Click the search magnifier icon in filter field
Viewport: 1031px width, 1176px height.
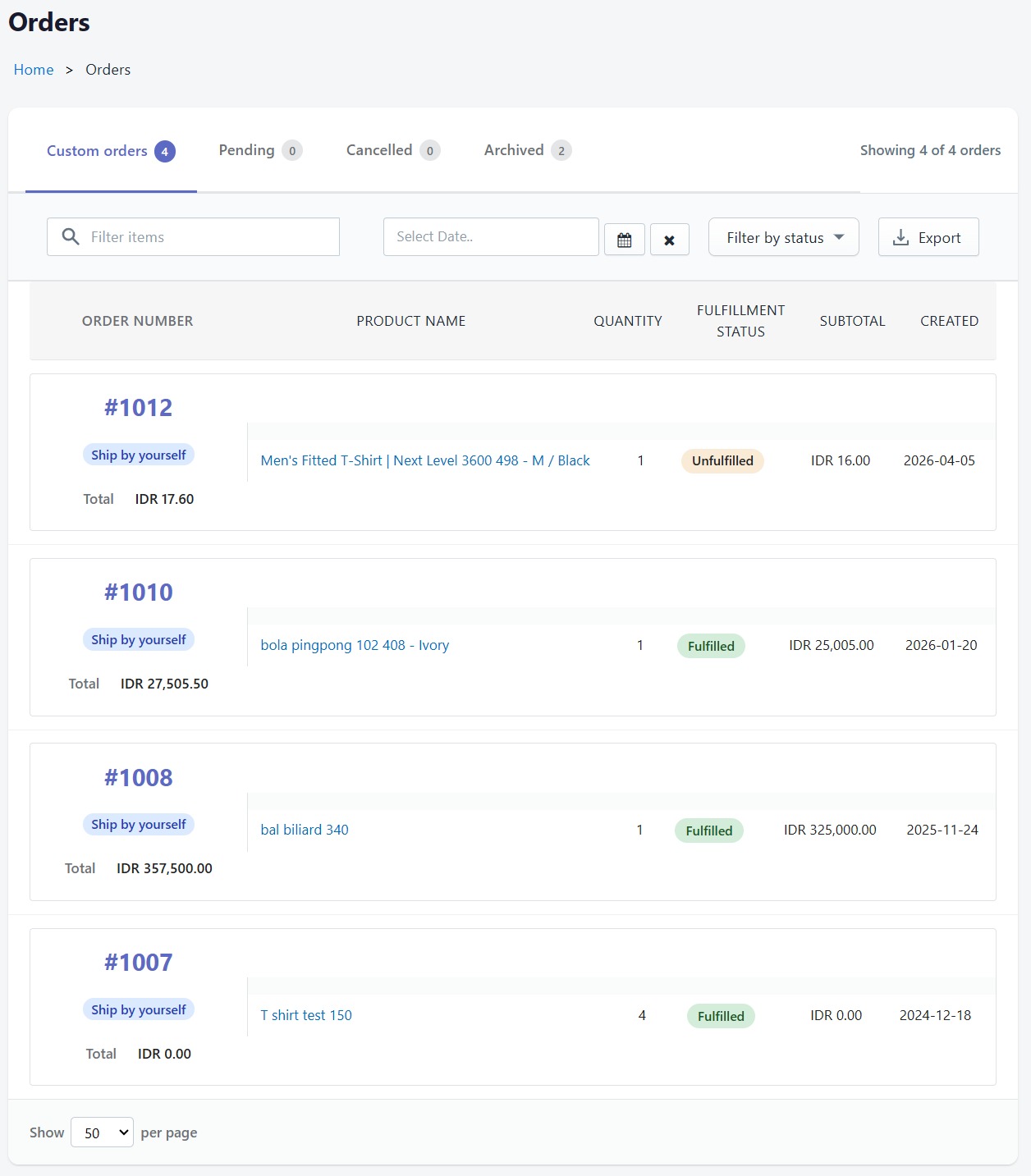(70, 236)
